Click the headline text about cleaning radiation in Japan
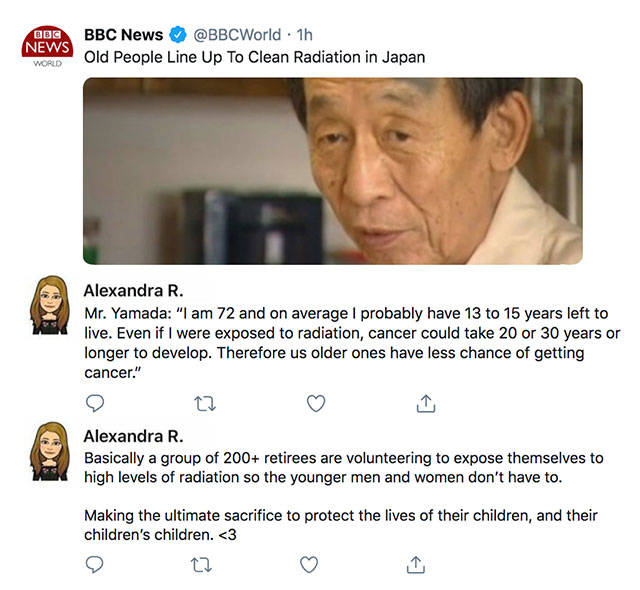Screen dimensions: 640x590 pos(254,57)
